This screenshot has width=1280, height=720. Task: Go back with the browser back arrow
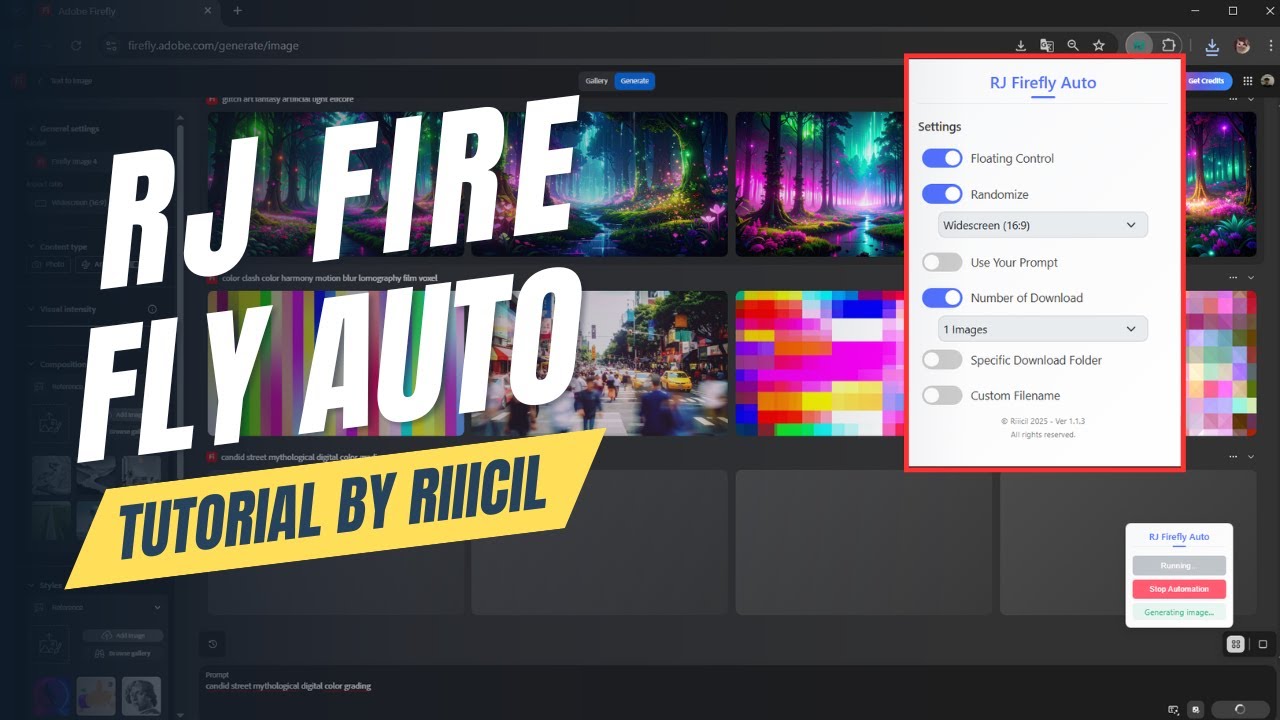20,45
